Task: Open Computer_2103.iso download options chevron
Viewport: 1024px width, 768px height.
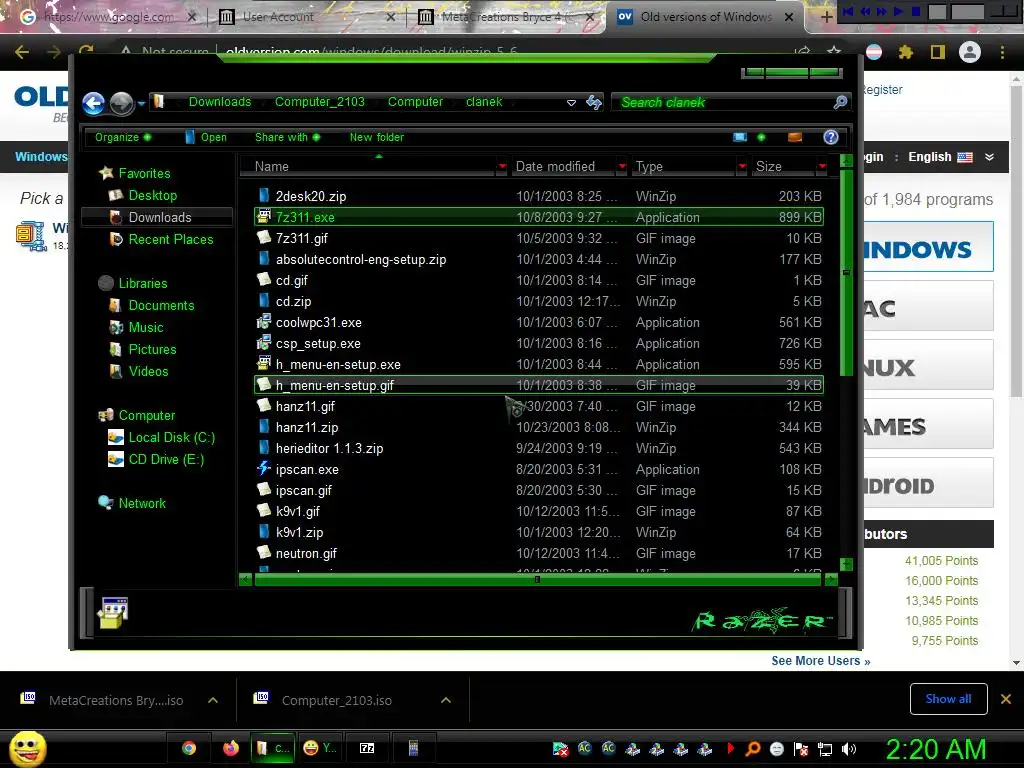Action: [446, 700]
